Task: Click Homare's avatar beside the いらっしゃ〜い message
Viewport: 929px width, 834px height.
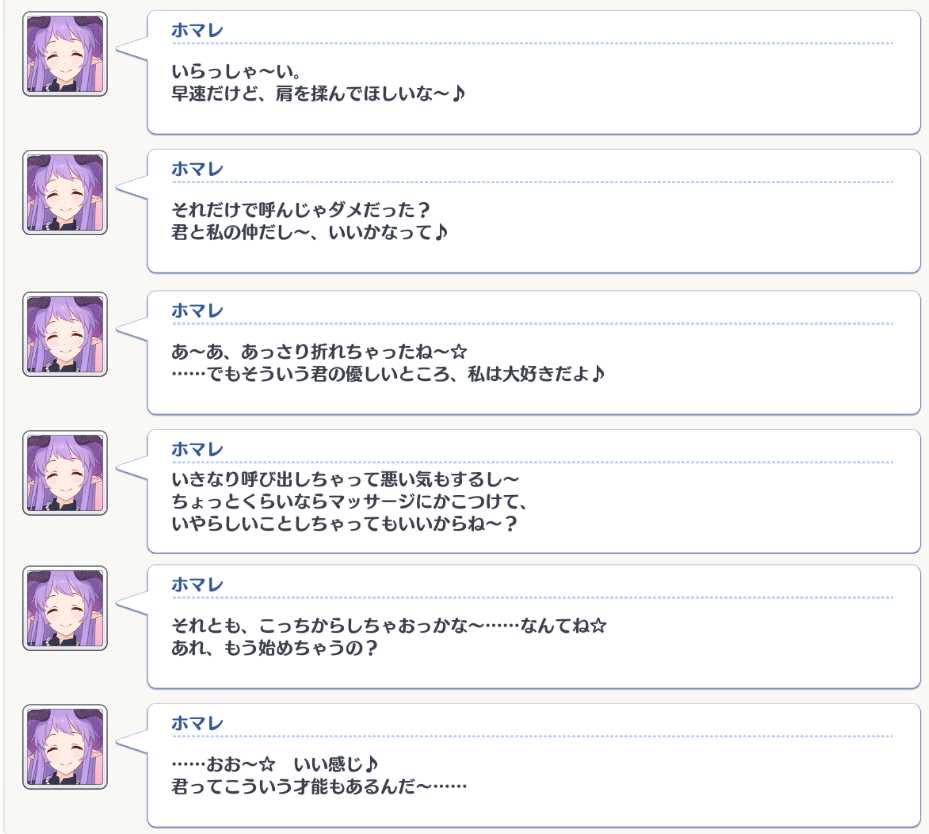Action: [x=65, y=54]
